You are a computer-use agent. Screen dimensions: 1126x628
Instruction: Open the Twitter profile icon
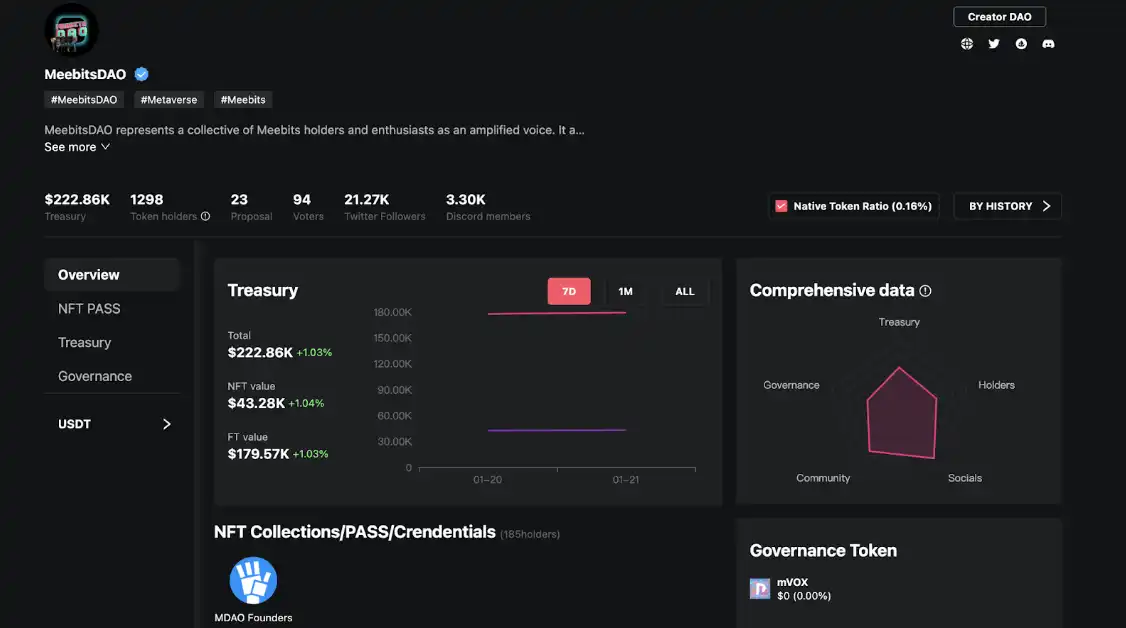pyautogui.click(x=993, y=44)
